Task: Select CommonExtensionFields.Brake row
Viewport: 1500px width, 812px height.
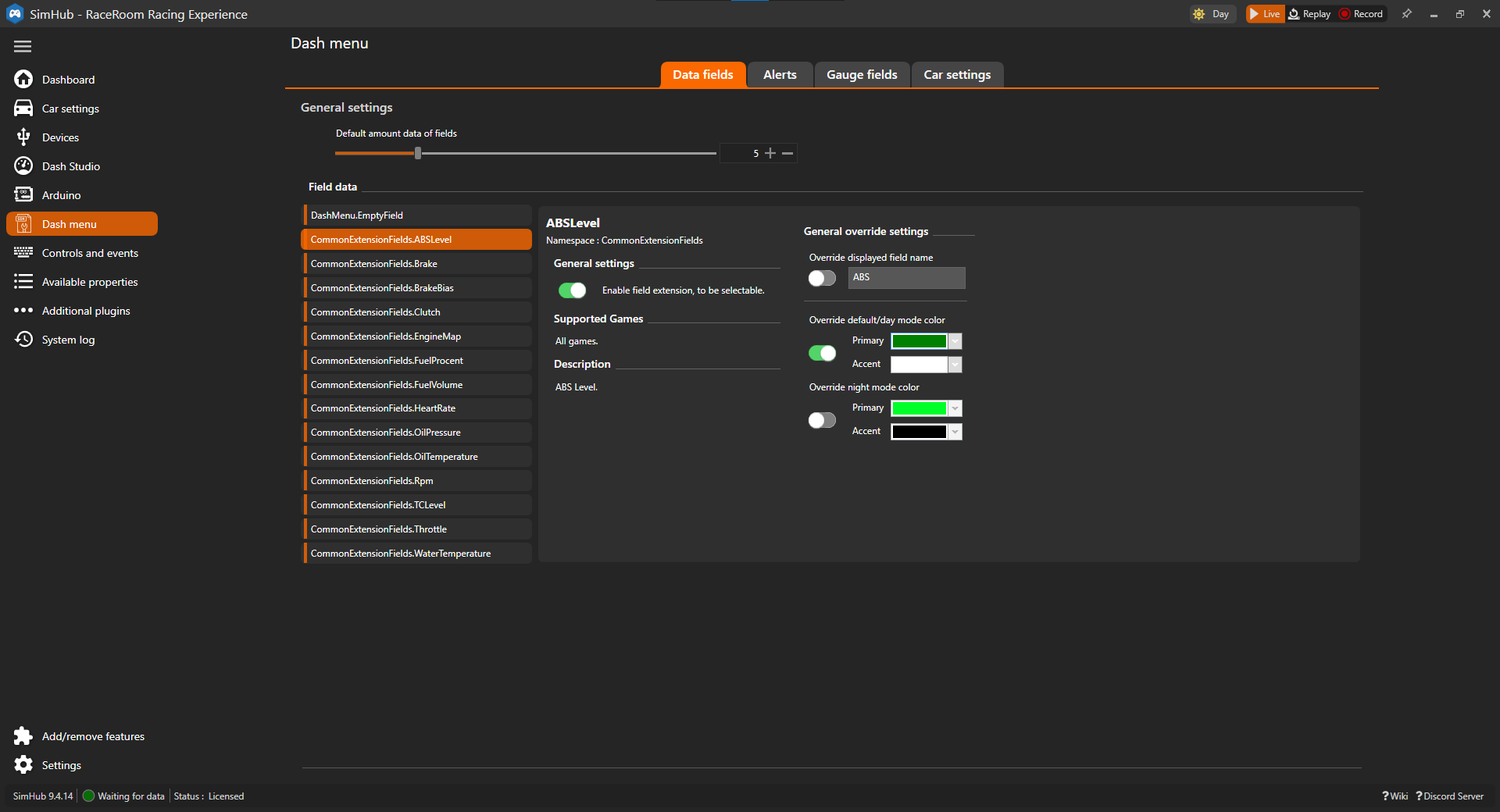Action: coord(417,264)
